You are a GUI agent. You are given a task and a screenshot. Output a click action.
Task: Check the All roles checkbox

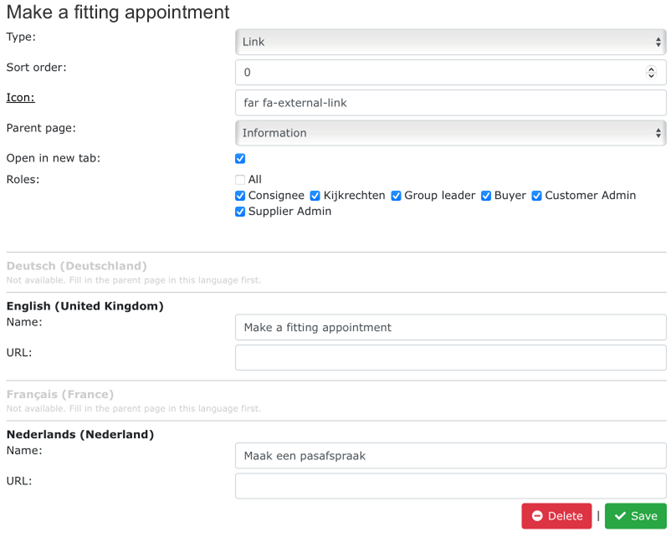coord(240,180)
